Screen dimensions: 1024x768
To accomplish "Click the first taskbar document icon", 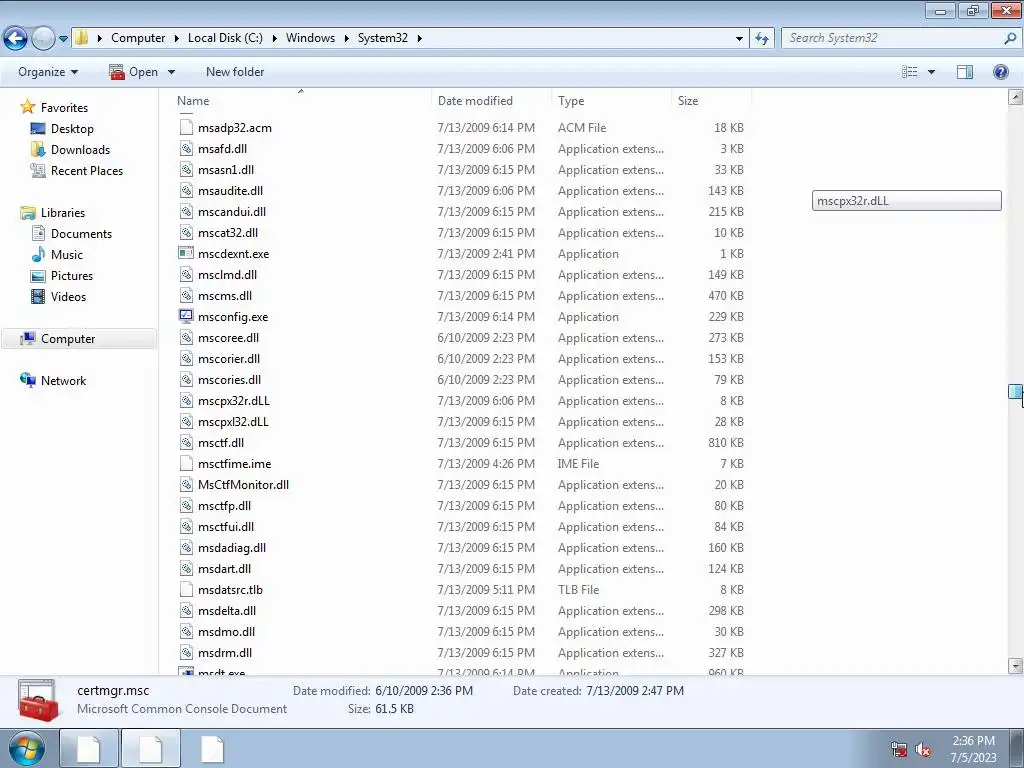I will [x=89, y=749].
